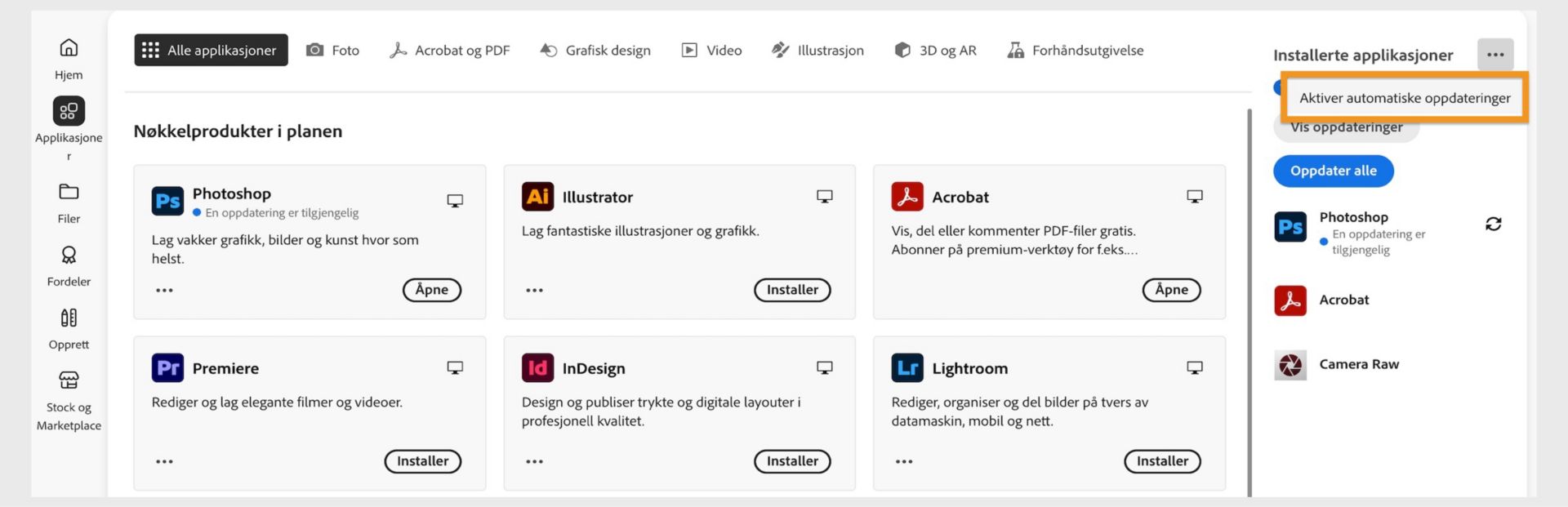The width and height of the screenshot is (1568, 507).
Task: Choose Aktiver automatiske oppdateringer
Action: (1405, 98)
